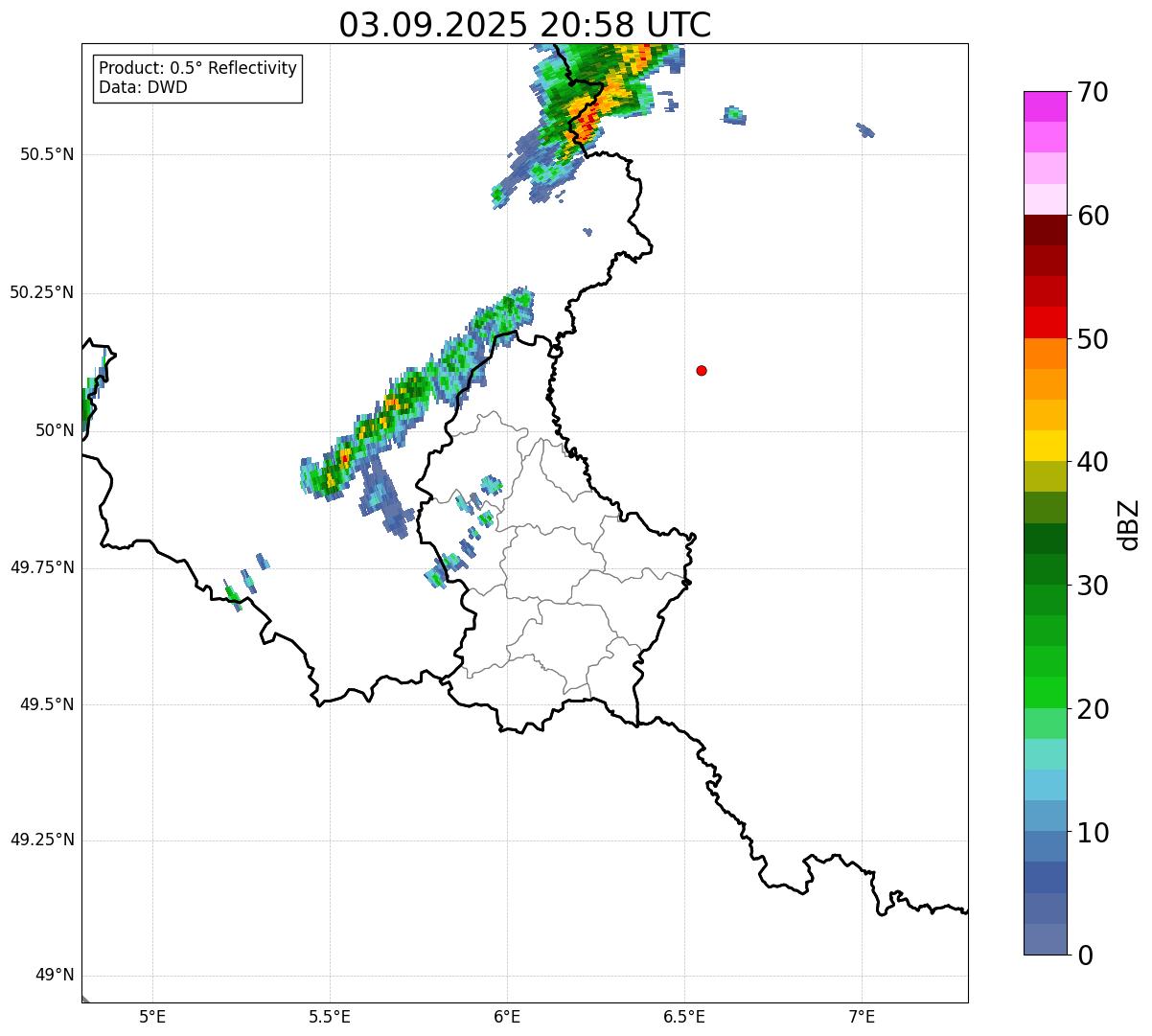The width and height of the screenshot is (1152, 1036).
Task: Click the dBZ colorbar label
Action: tap(1129, 523)
